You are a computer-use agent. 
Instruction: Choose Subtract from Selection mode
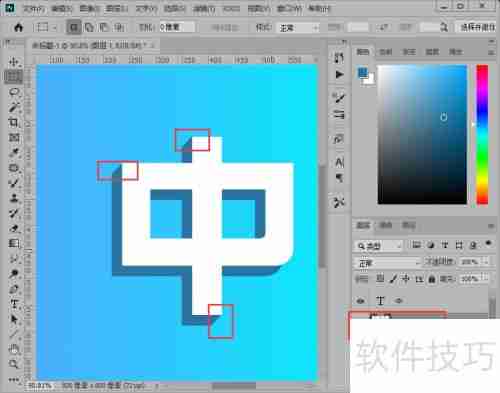coord(104,27)
